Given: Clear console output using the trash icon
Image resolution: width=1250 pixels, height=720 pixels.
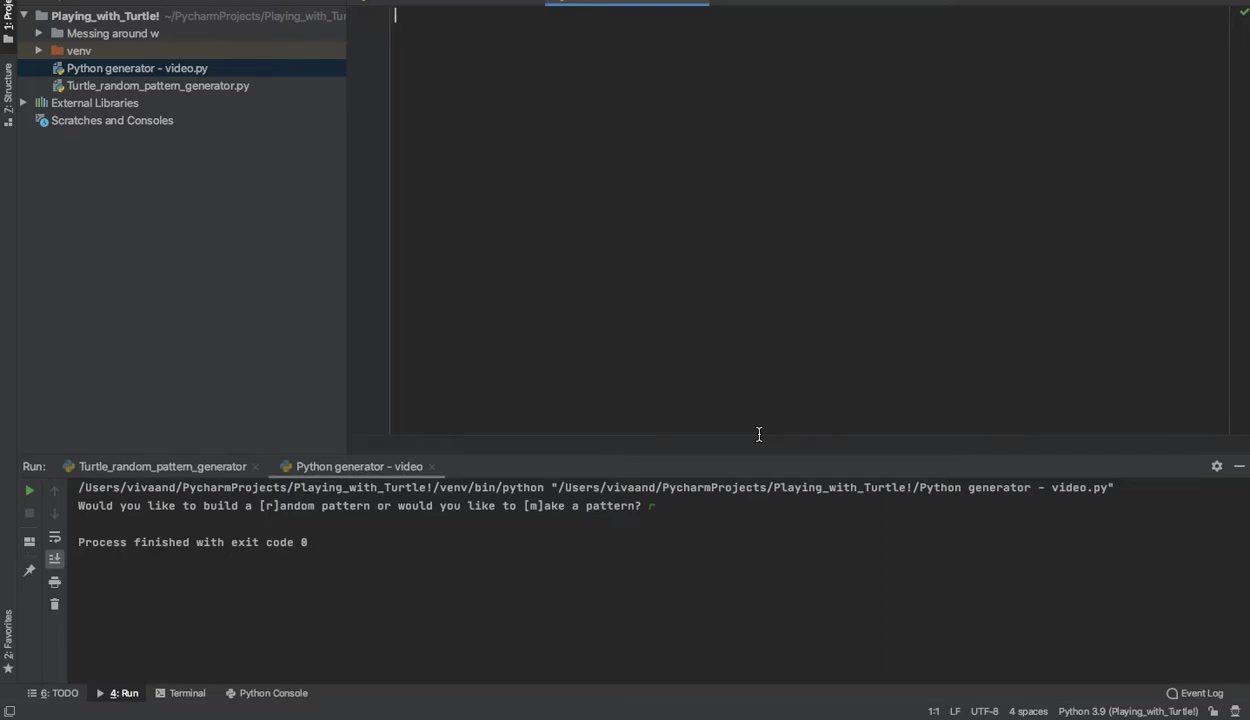Looking at the screenshot, I should 55,604.
